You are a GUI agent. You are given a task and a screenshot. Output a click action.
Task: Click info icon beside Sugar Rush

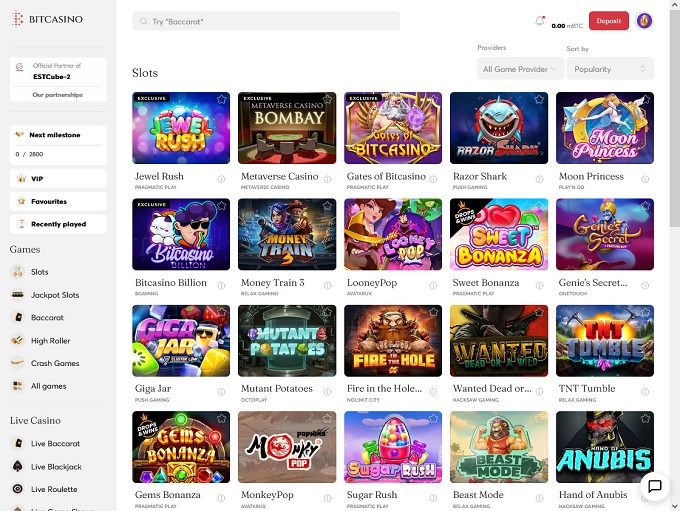tap(433, 498)
